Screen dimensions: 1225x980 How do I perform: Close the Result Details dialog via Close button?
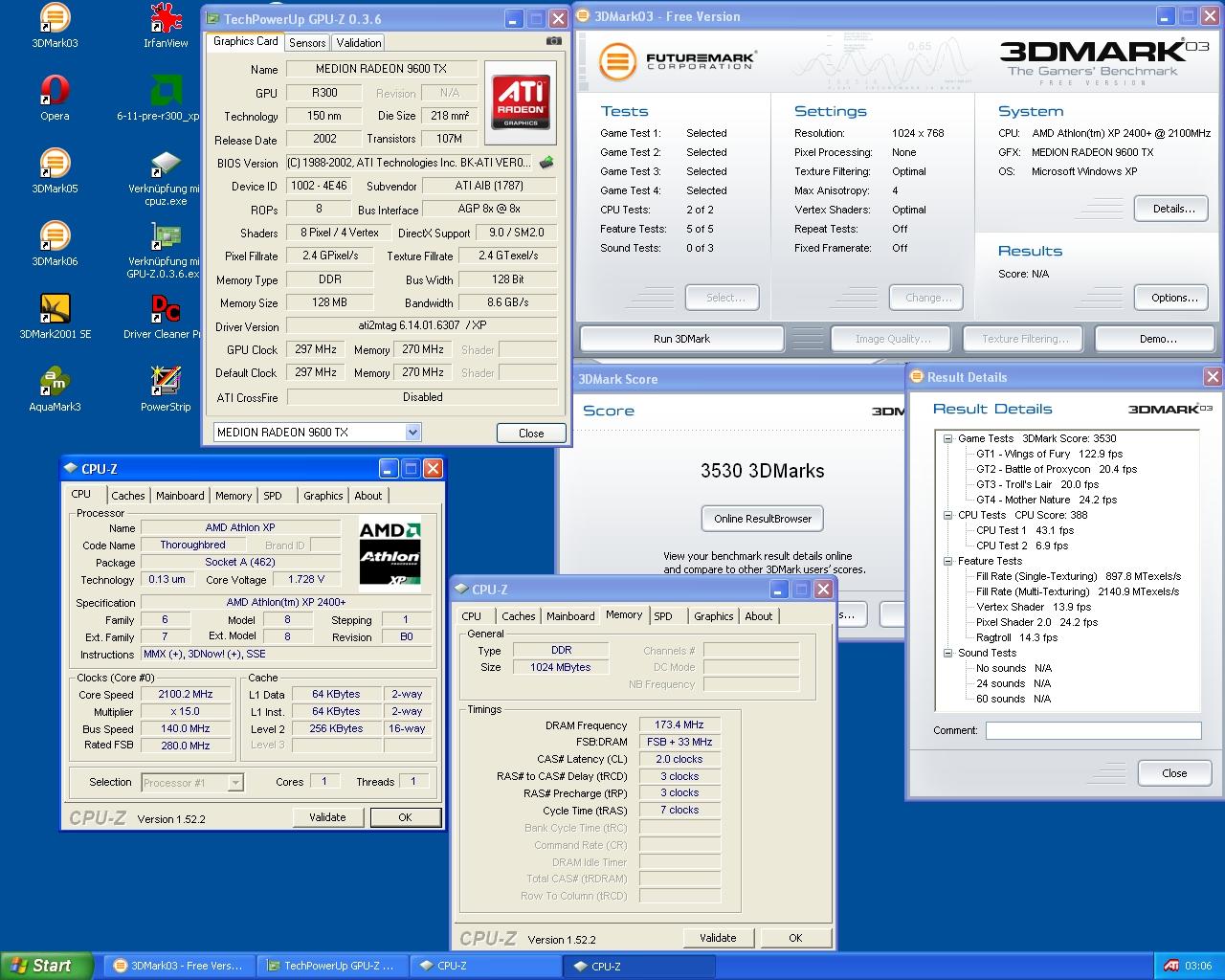pyautogui.click(x=1174, y=773)
